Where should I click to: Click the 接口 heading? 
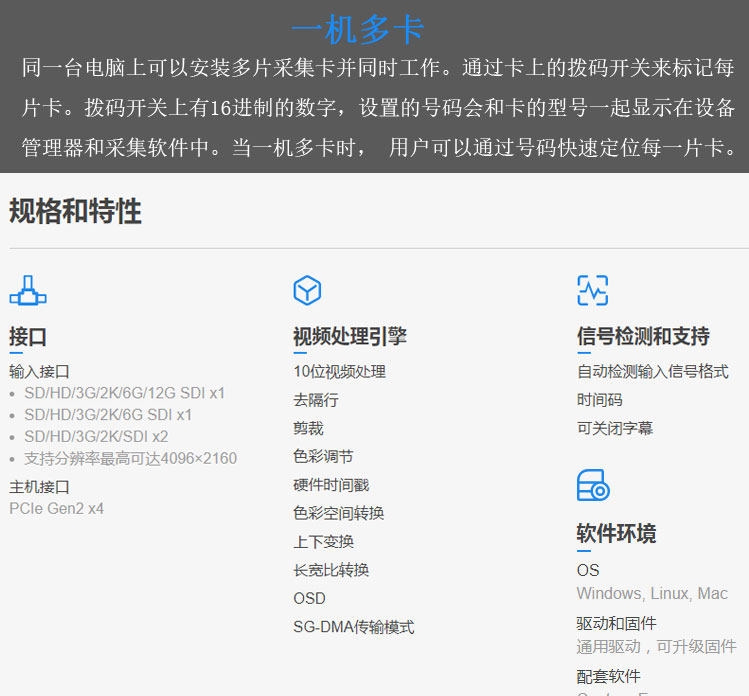[28, 337]
